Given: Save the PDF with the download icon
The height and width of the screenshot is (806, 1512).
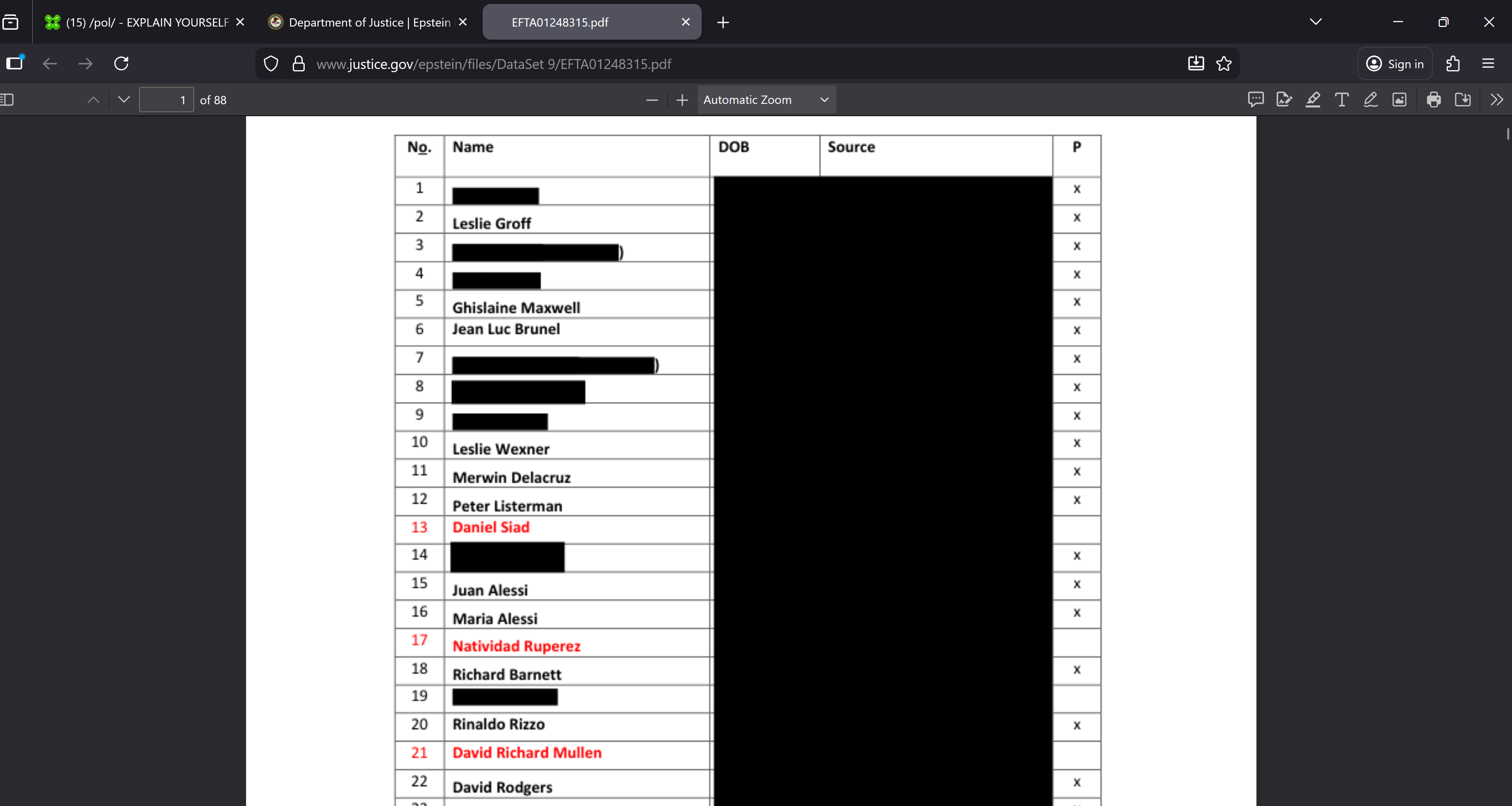Looking at the screenshot, I should click(1463, 99).
